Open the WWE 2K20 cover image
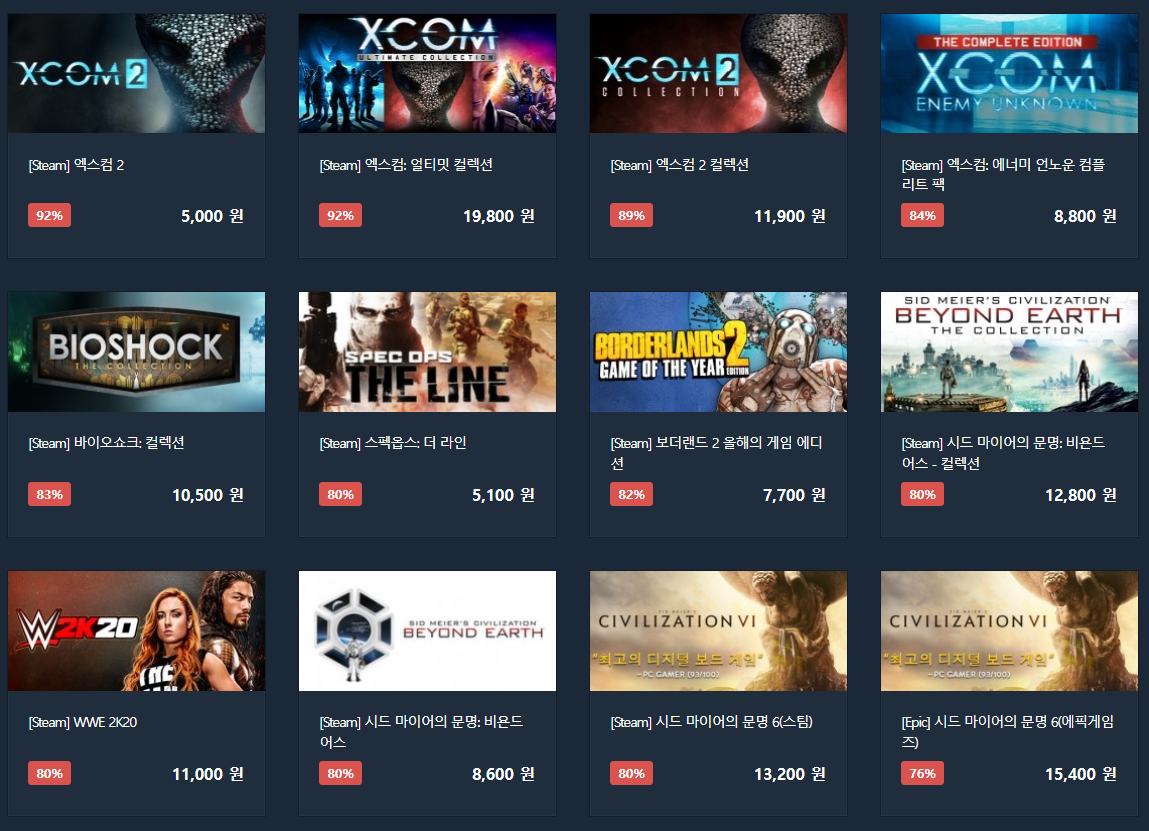Image resolution: width=1149 pixels, height=831 pixels. pyautogui.click(x=136, y=631)
